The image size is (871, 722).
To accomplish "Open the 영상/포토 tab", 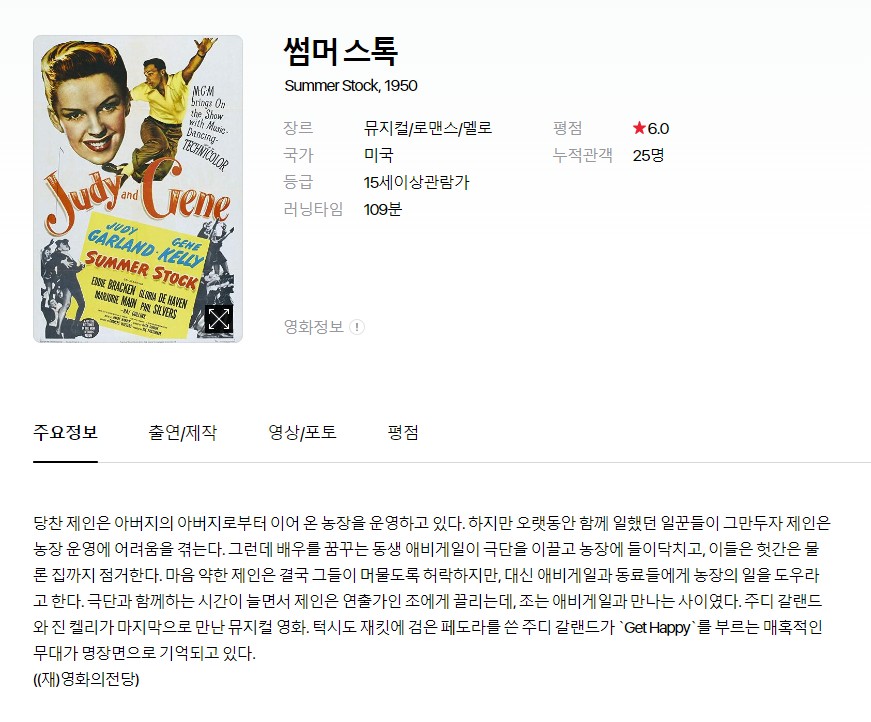I will [x=303, y=432].
